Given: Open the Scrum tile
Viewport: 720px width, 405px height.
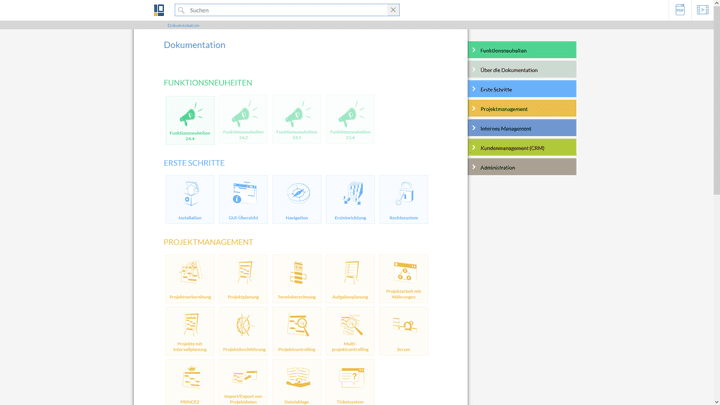Looking at the screenshot, I should click(x=404, y=331).
